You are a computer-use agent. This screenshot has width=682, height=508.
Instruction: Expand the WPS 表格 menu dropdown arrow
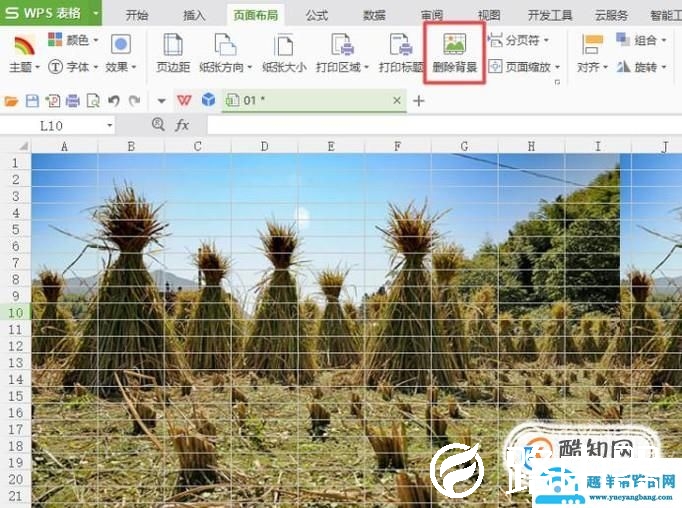95,13
